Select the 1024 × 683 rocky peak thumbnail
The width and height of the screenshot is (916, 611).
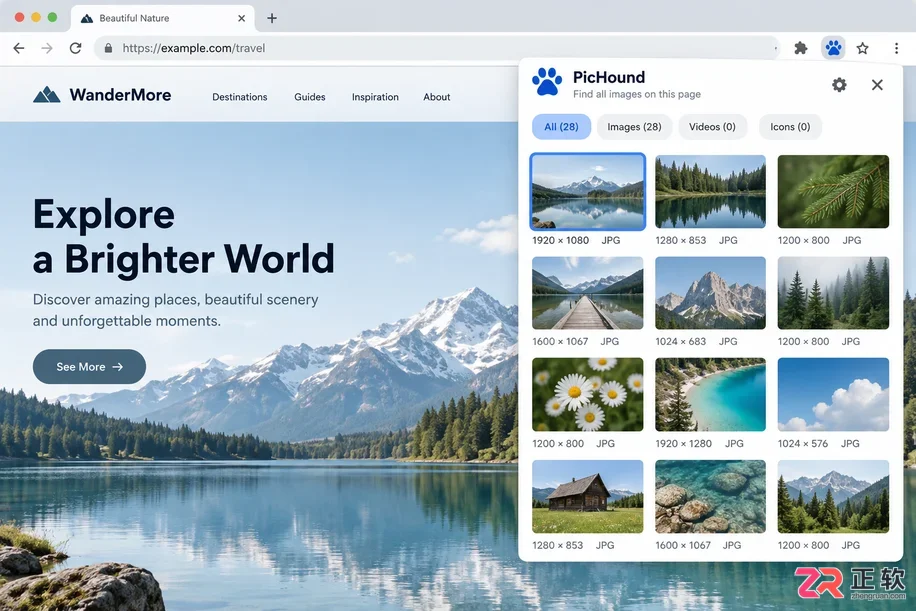coord(710,293)
